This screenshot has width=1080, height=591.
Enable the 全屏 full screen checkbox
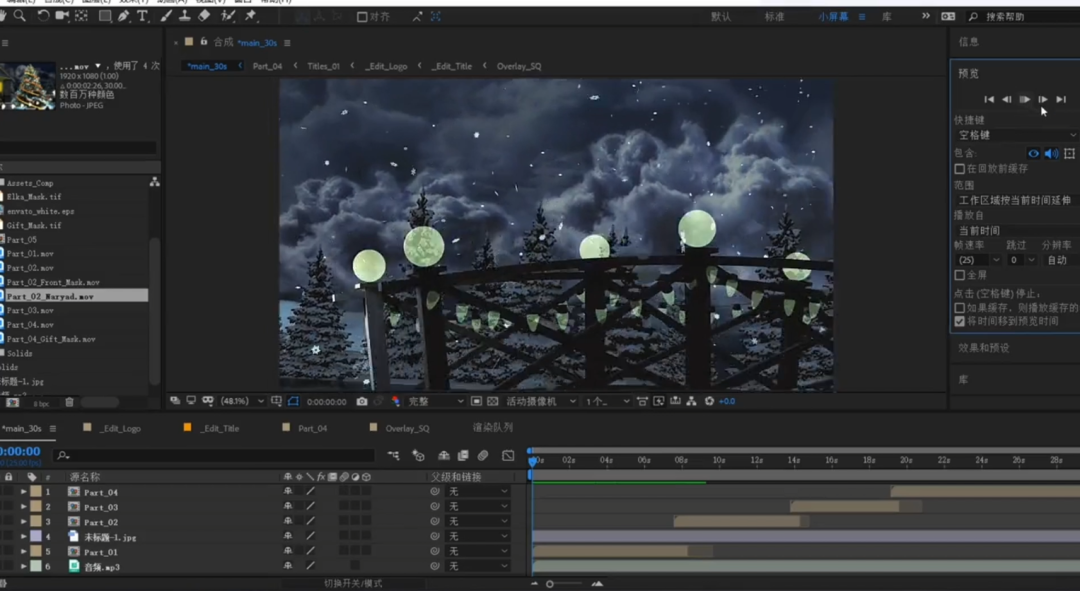(x=959, y=275)
